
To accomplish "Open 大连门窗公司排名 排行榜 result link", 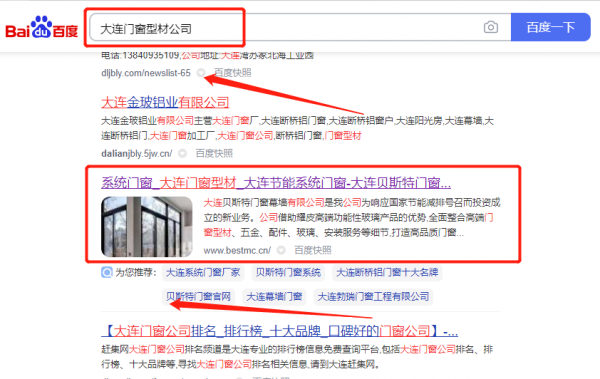I will [279, 331].
